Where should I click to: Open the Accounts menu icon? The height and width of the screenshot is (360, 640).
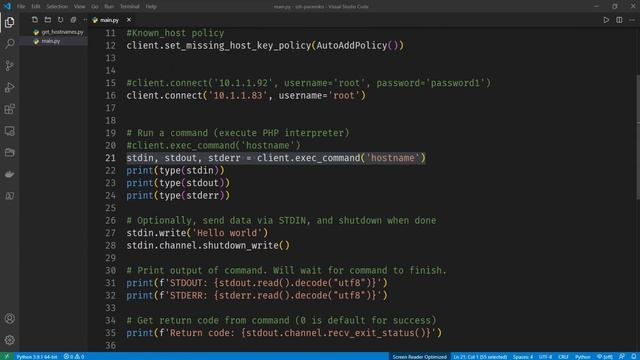(9, 318)
